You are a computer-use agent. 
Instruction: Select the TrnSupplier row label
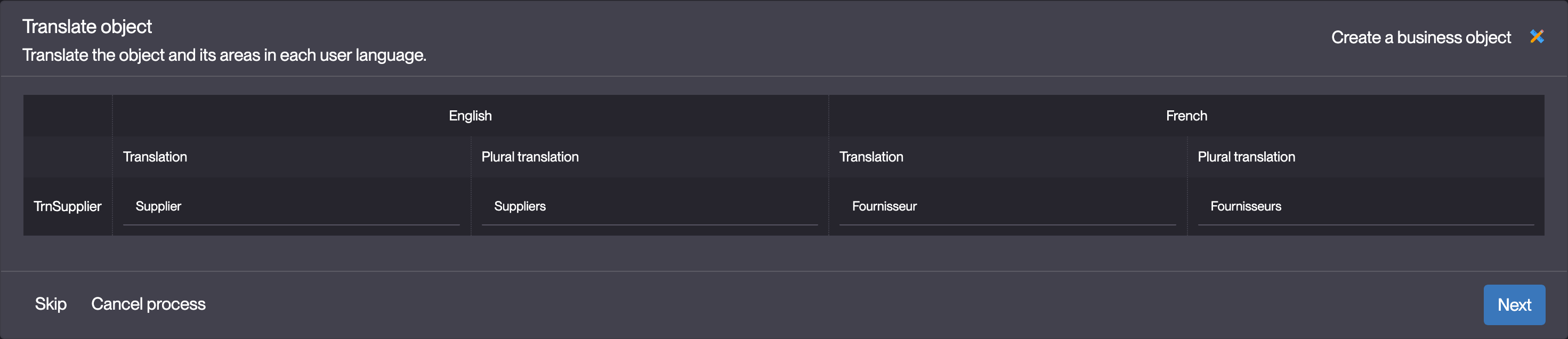(x=68, y=206)
